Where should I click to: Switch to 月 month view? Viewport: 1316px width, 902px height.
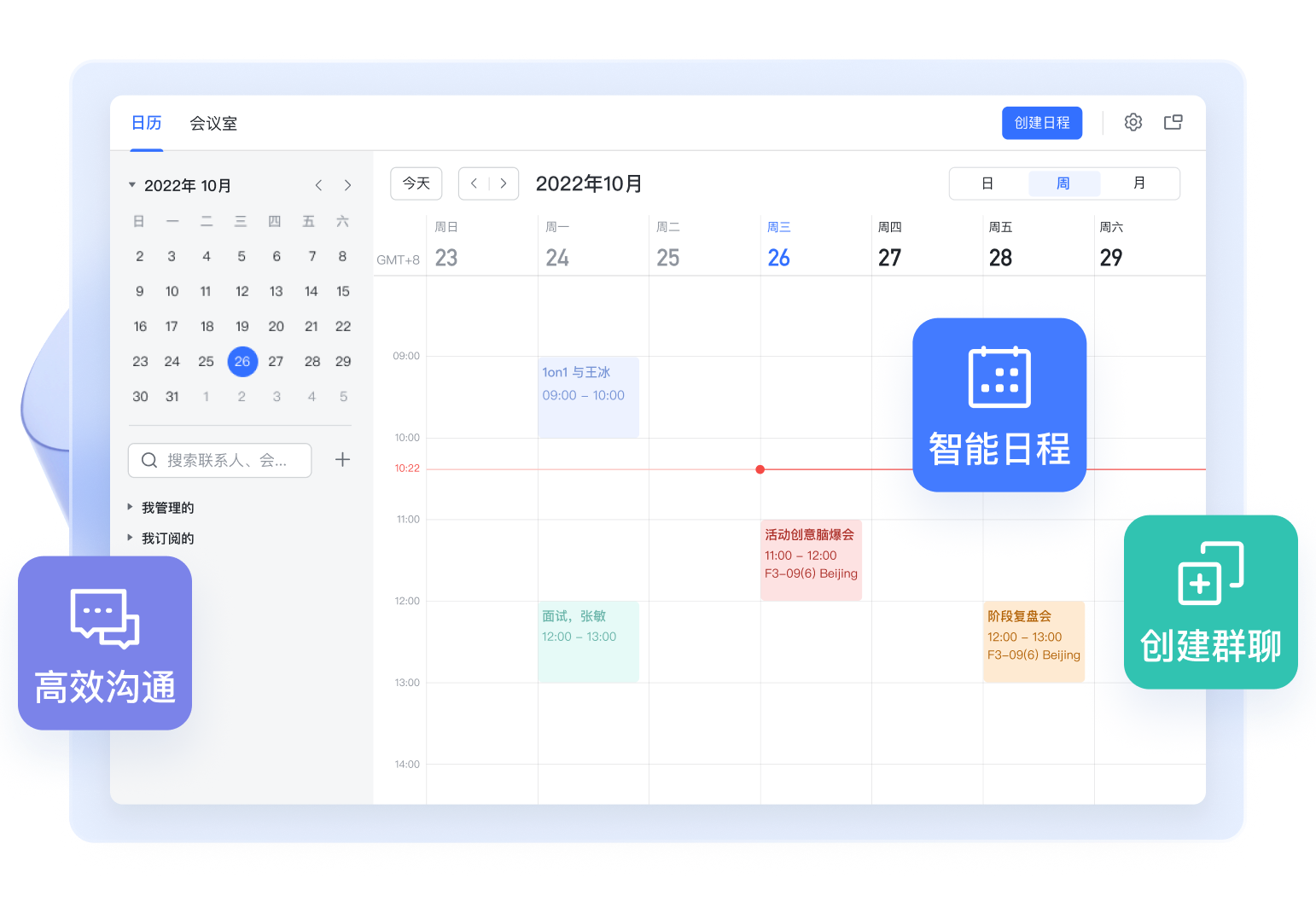(x=1139, y=183)
